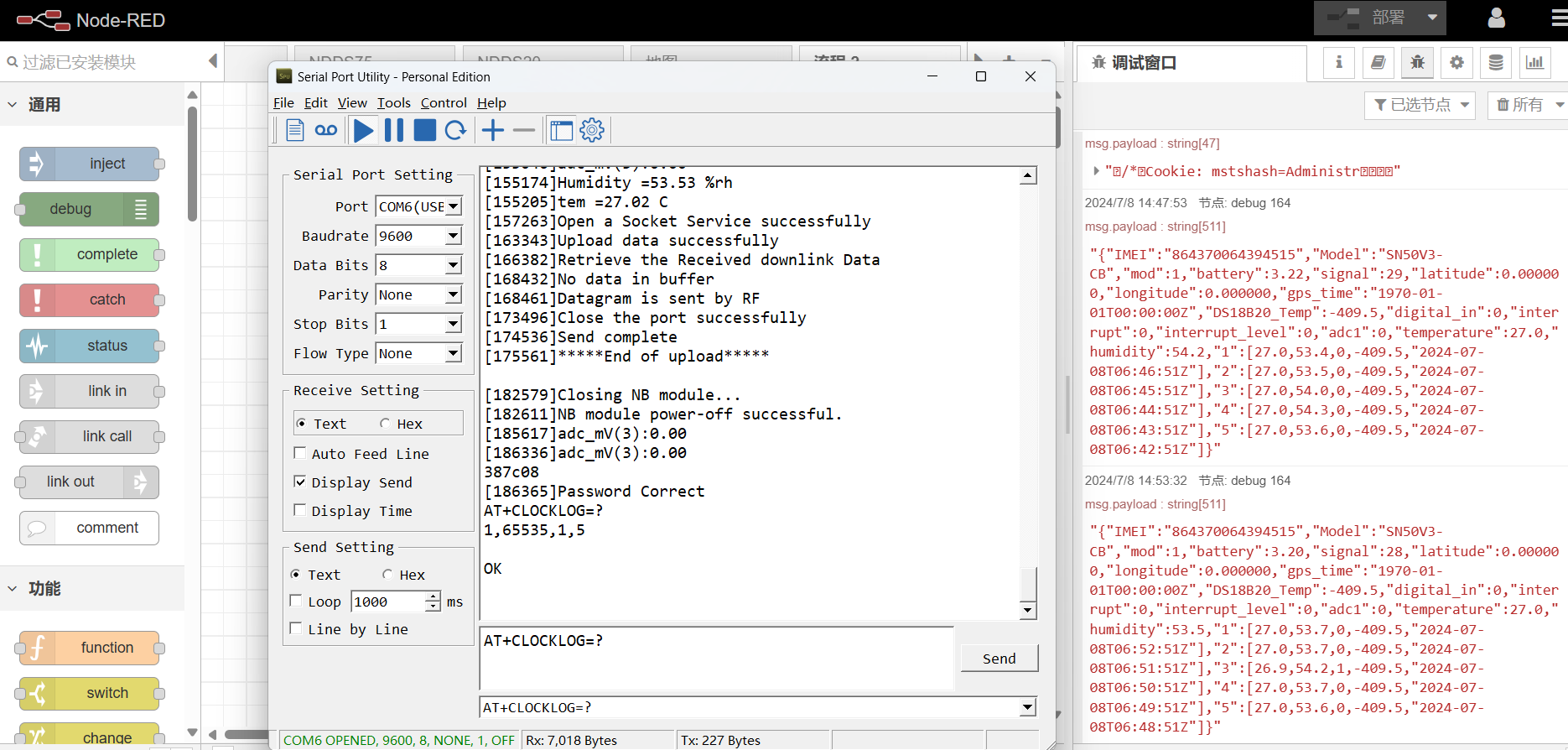Click the plus icon in Serial Port Utility toolbar

coord(493,130)
